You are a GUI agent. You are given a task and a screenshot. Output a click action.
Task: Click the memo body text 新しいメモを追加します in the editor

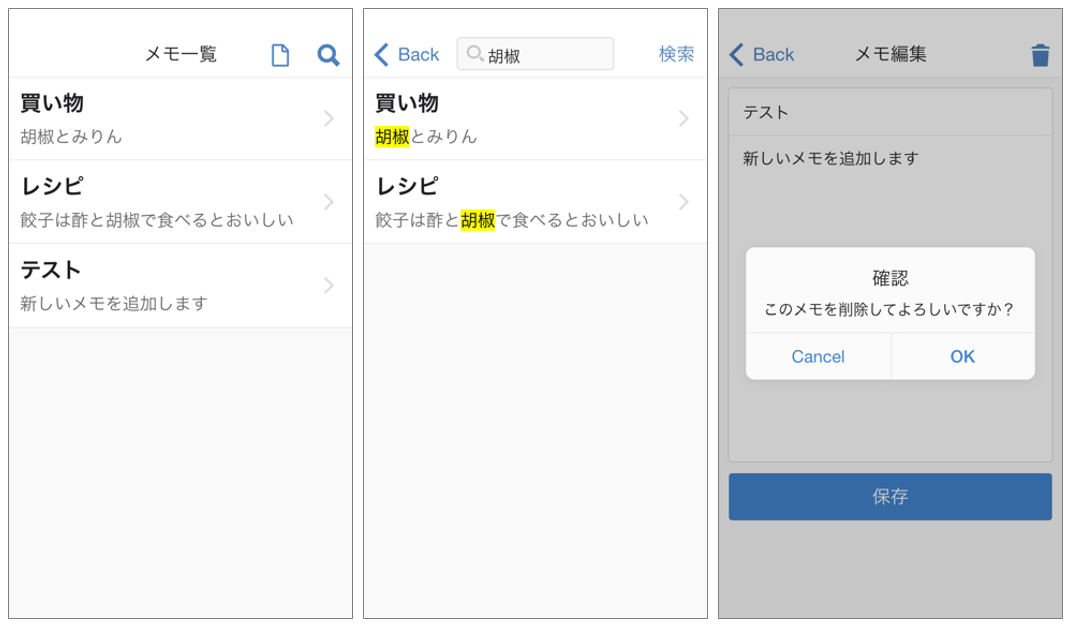click(830, 158)
